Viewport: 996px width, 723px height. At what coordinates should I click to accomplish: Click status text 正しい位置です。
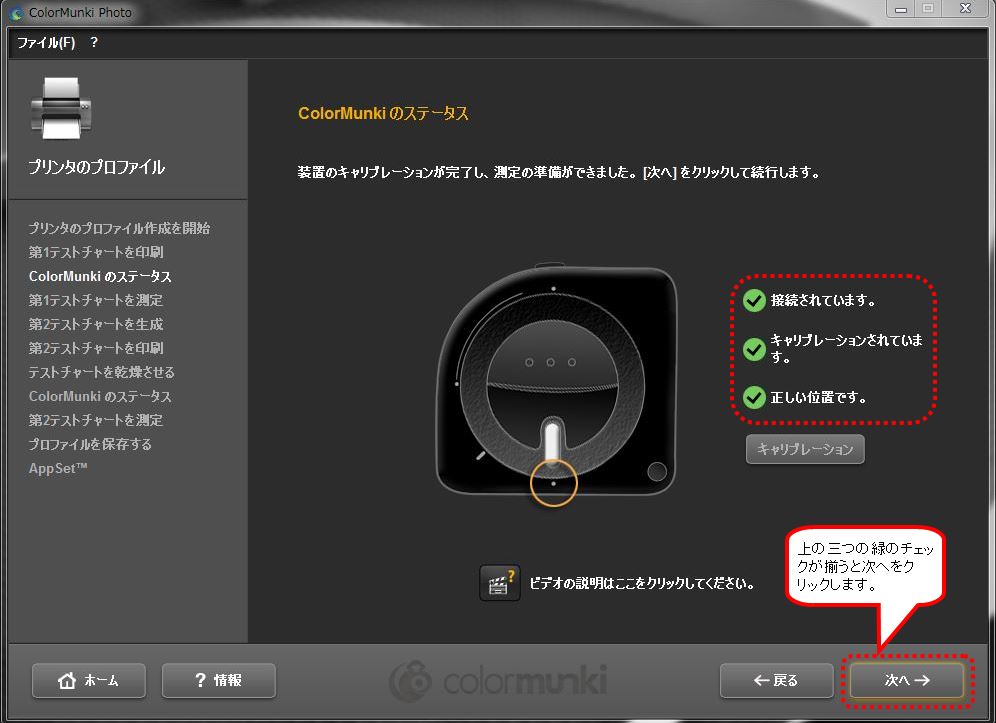coord(819,398)
